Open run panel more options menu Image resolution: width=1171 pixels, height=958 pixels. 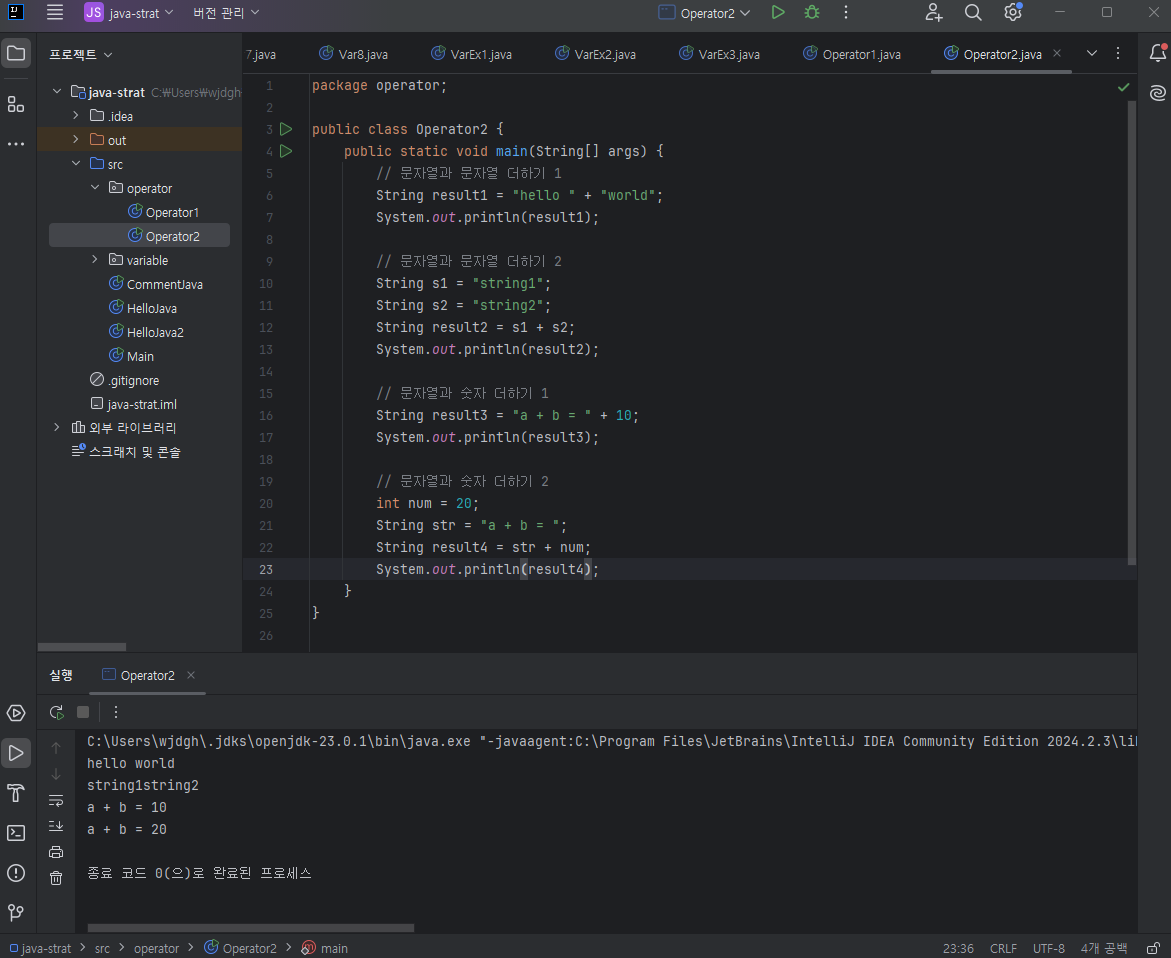point(116,712)
